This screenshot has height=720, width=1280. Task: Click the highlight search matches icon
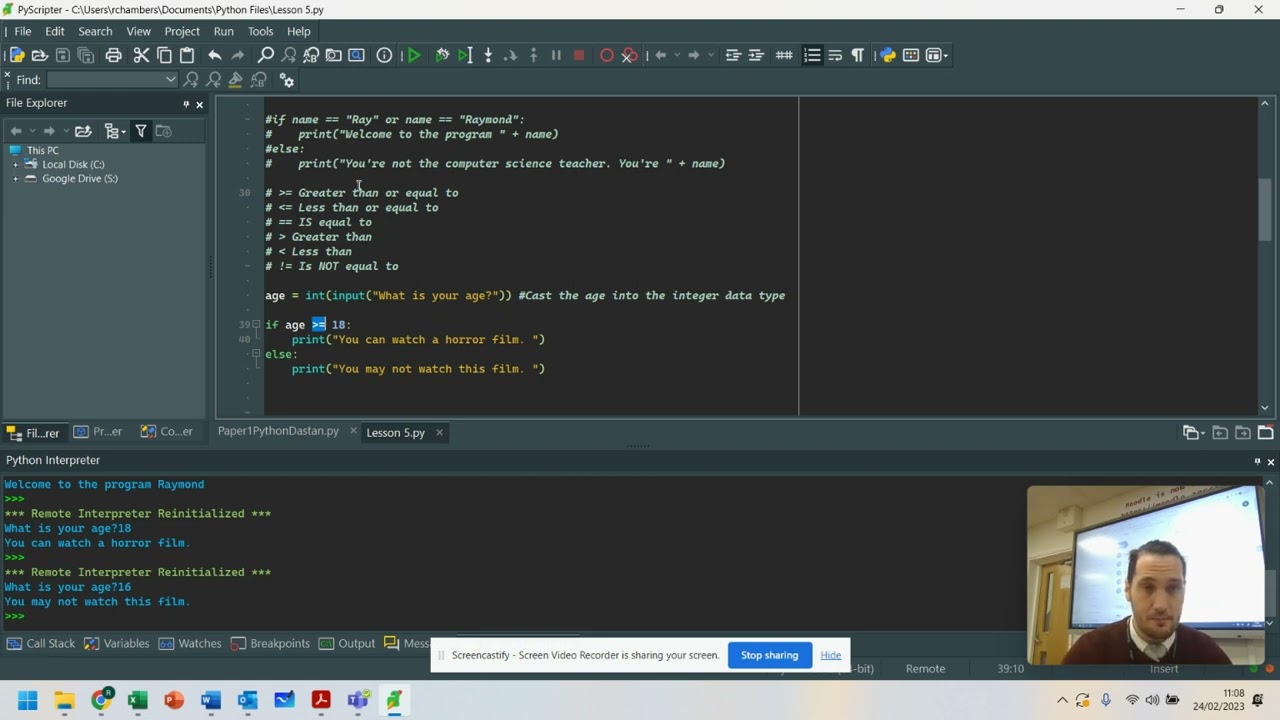236,80
